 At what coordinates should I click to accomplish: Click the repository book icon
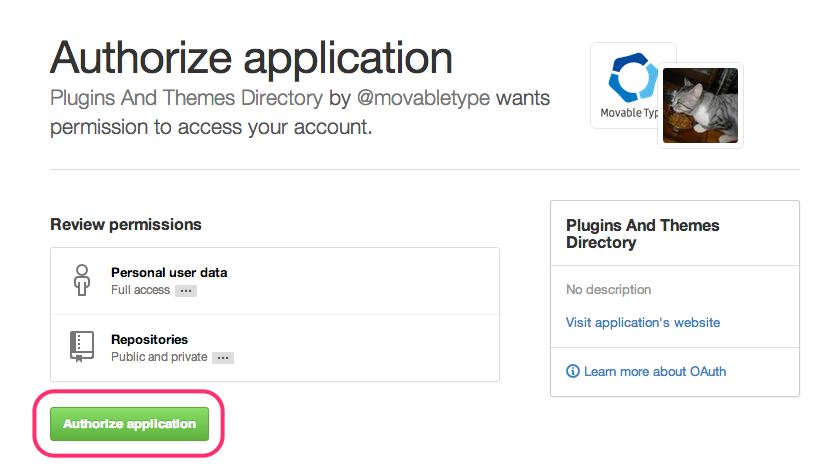(x=82, y=347)
